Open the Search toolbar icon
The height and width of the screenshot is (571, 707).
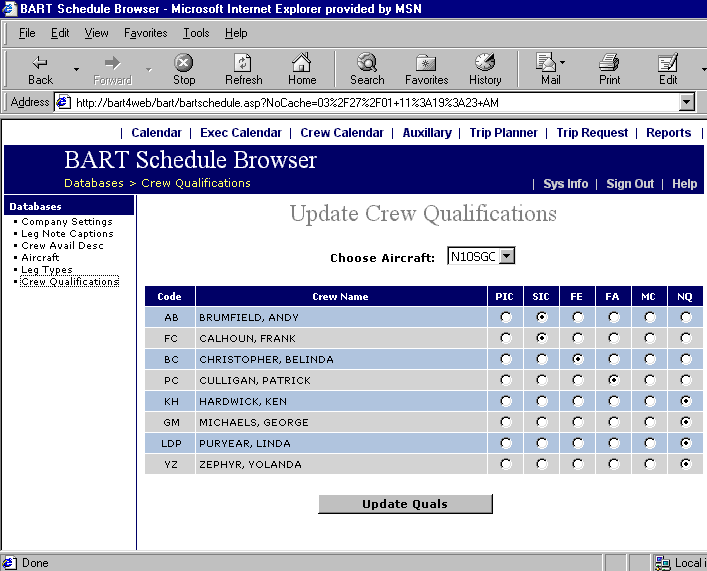367,63
